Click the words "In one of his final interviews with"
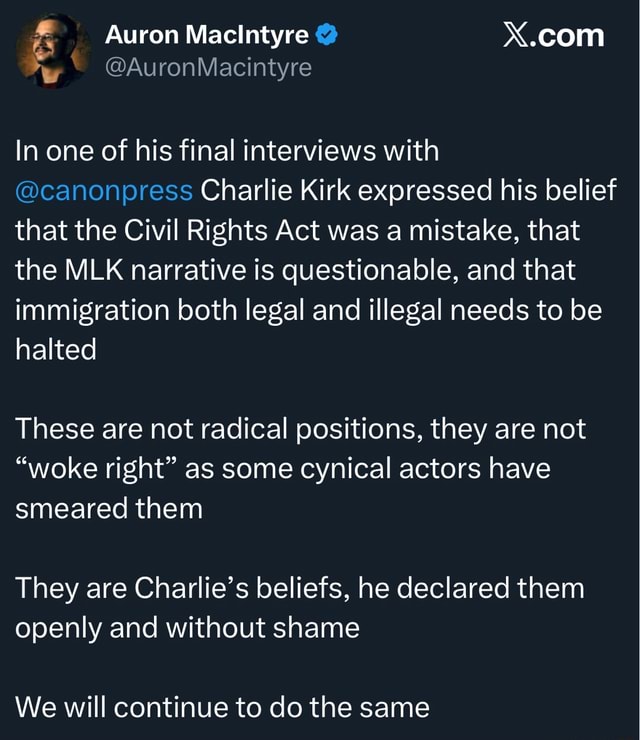 tap(226, 152)
